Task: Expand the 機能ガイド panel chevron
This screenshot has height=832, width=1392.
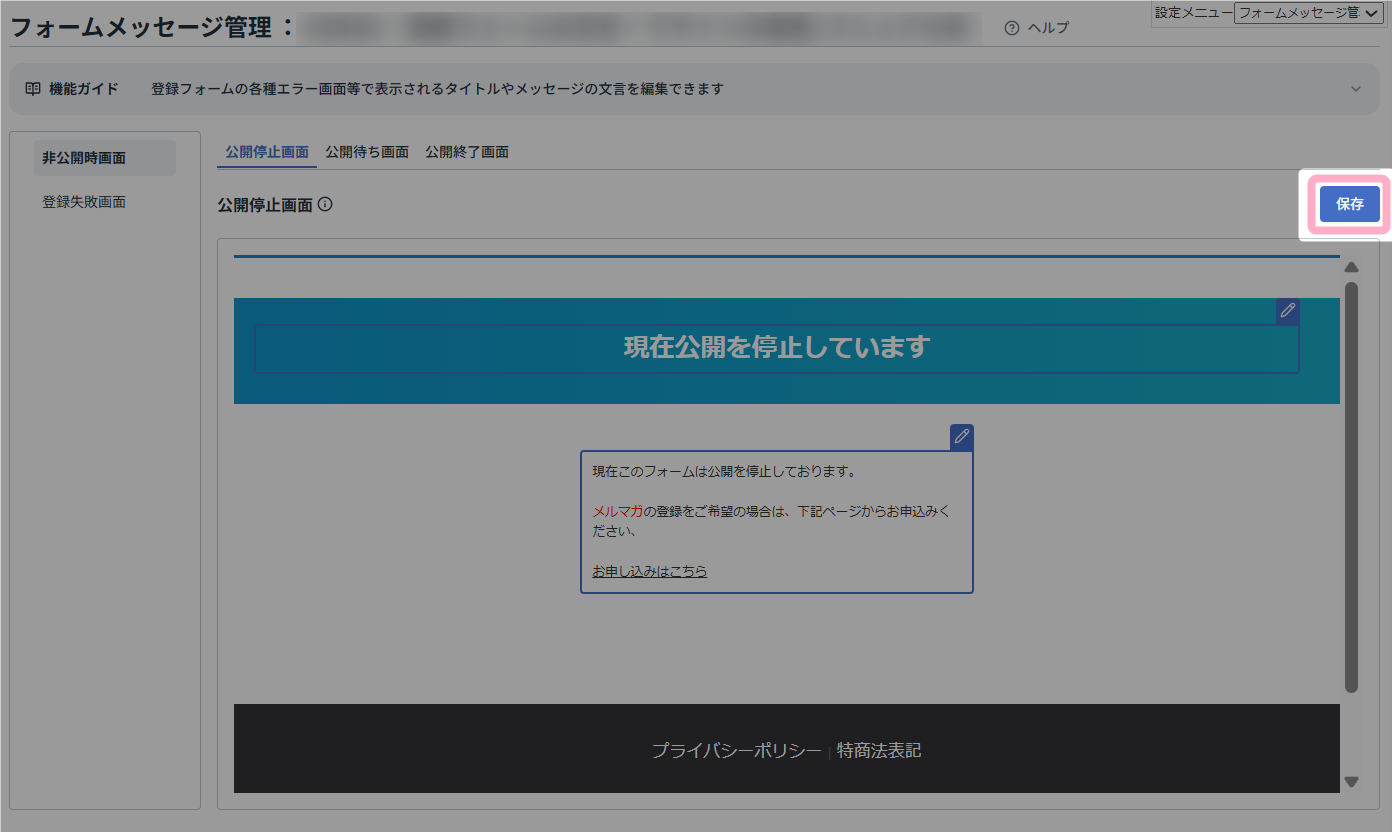Action: pyautogui.click(x=1356, y=89)
